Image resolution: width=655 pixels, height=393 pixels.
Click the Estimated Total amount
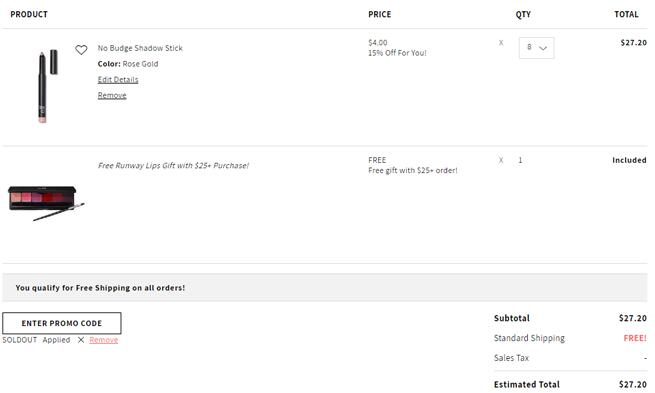632,384
